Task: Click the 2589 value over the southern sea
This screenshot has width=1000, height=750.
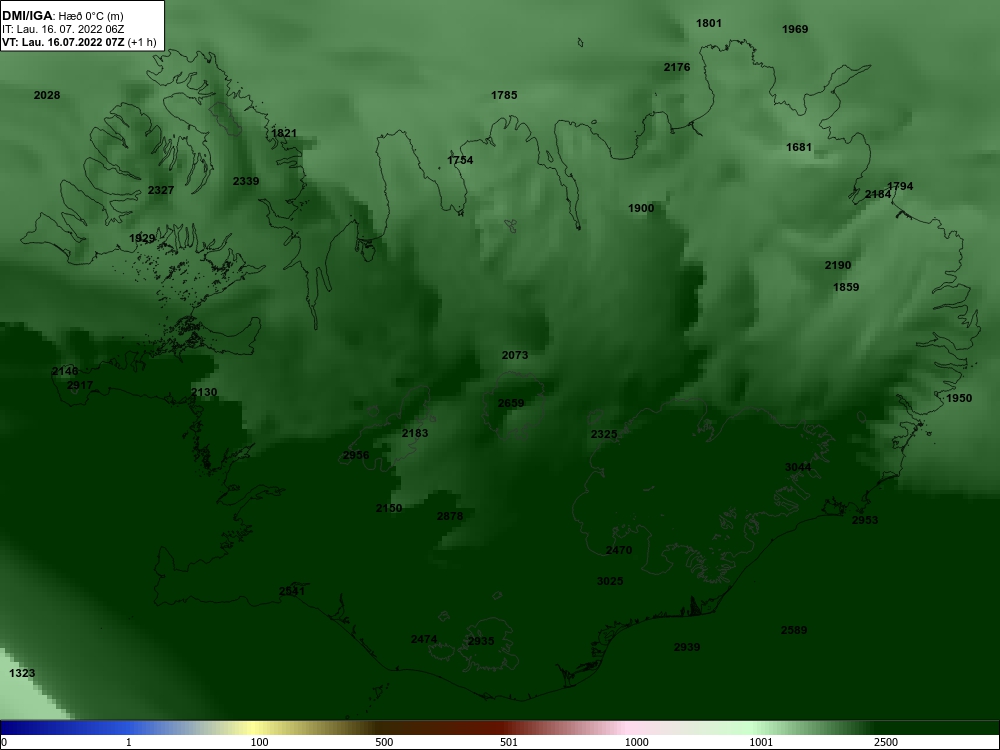Action: 794,630
